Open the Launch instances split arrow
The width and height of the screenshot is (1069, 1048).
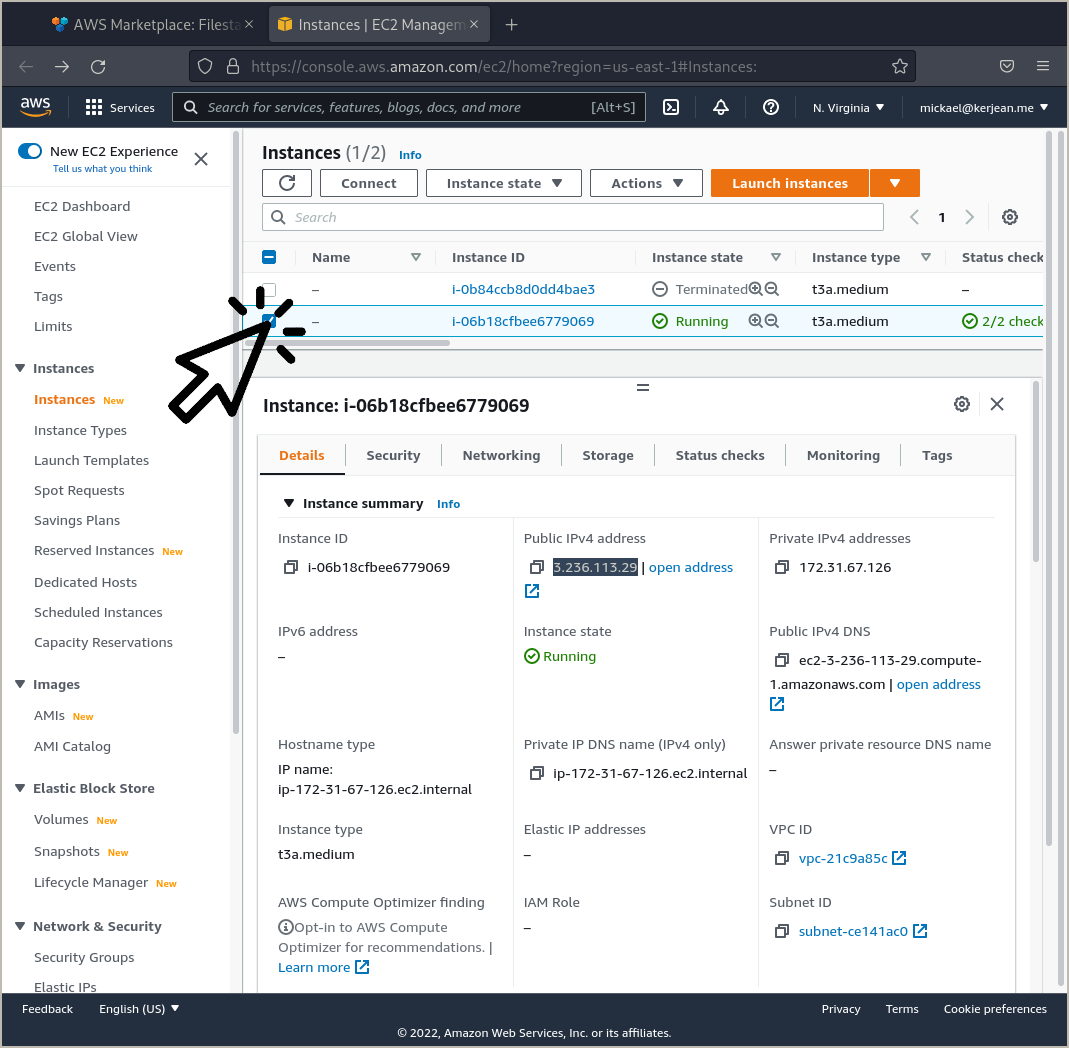(895, 183)
